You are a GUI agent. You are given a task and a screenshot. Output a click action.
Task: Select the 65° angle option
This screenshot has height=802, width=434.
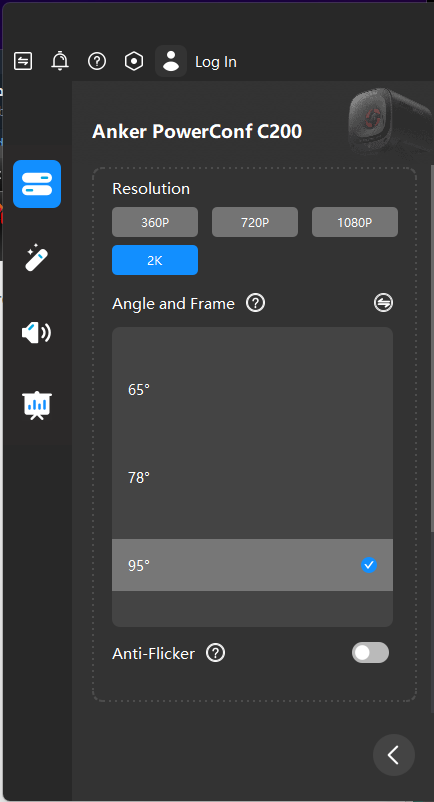[253, 390]
